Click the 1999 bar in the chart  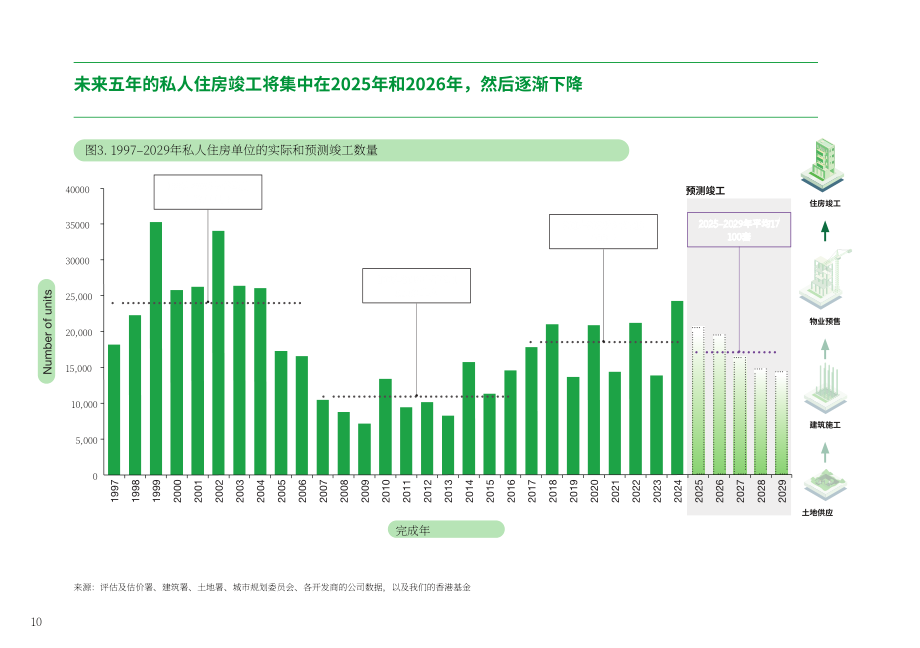[156, 348]
